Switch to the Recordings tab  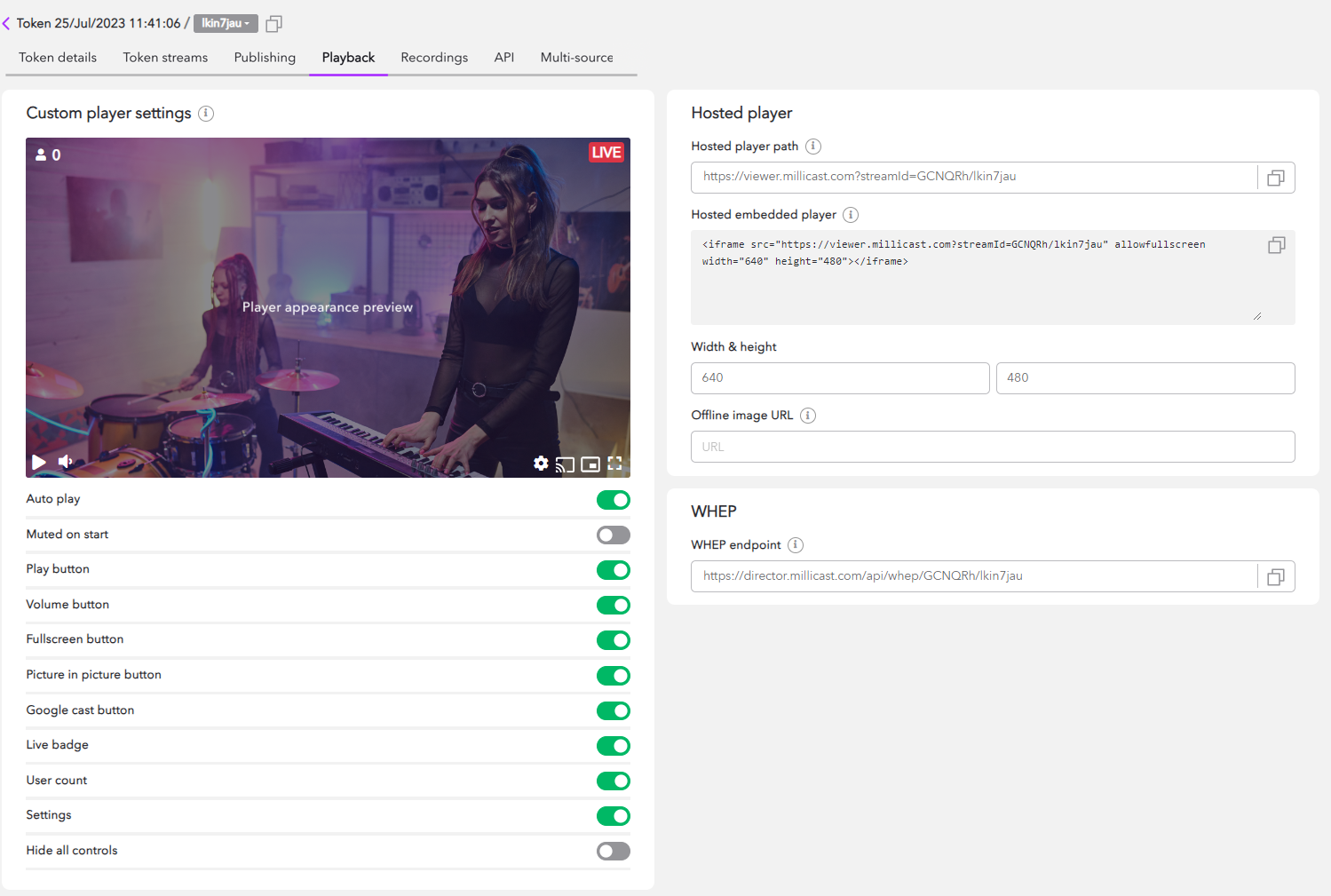(x=434, y=58)
